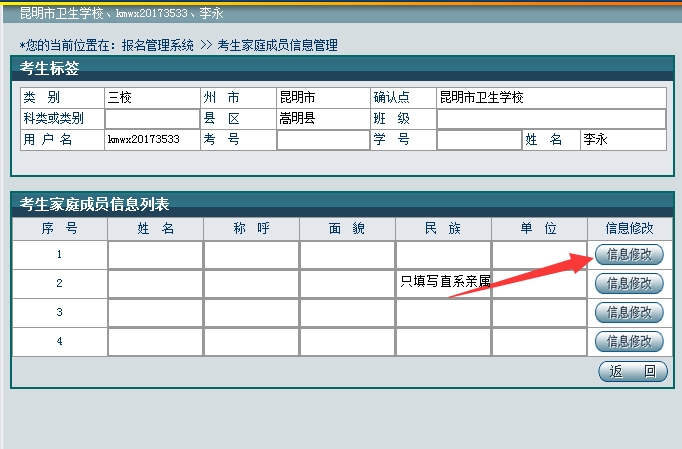Click the 考生家庭成员信息列表 panel heading

click(94, 204)
